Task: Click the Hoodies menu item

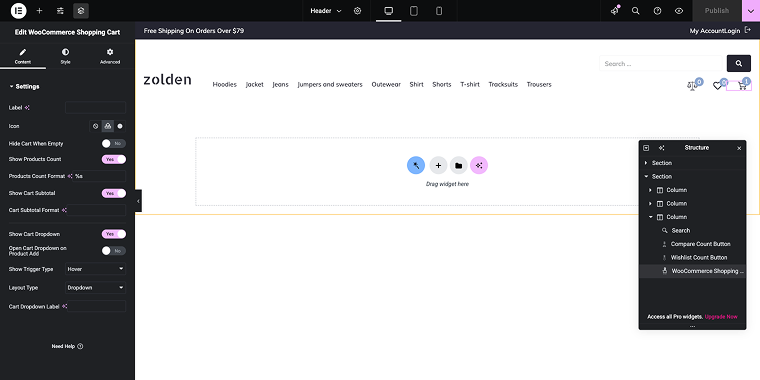Action: [224, 84]
